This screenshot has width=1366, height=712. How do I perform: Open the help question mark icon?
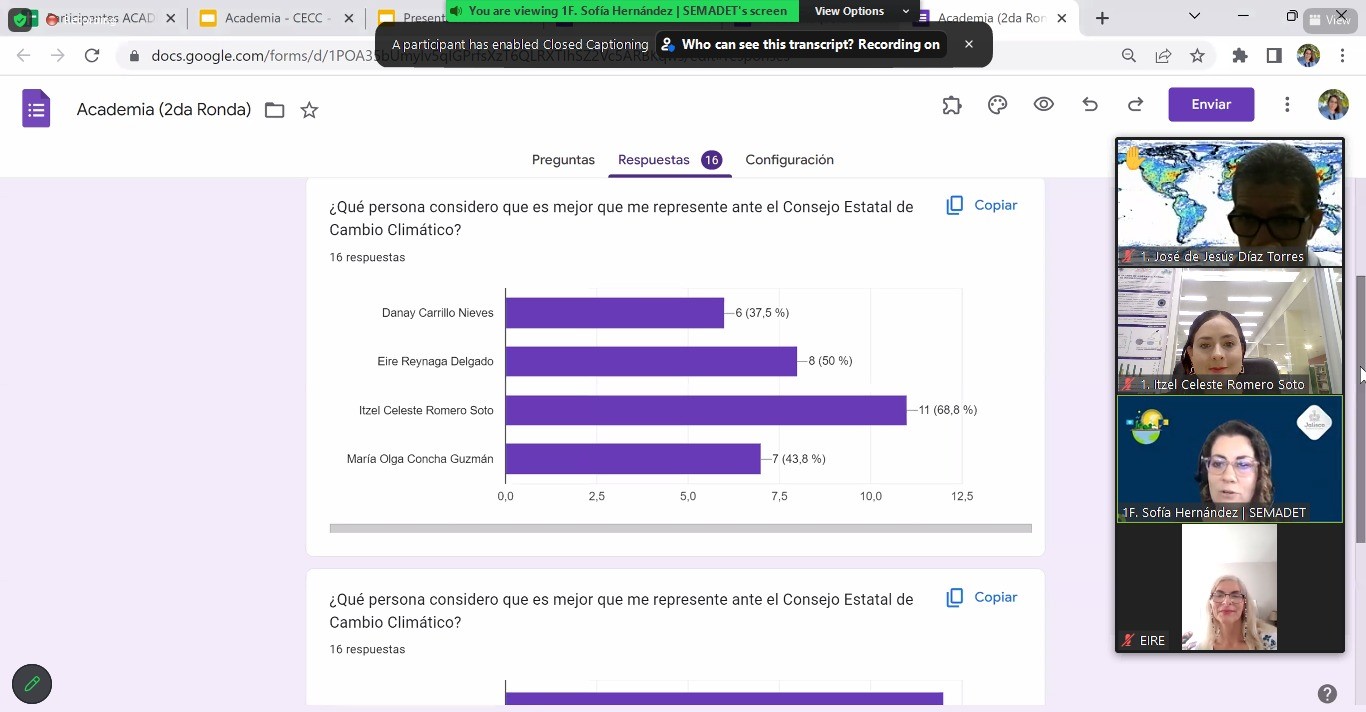click(x=1327, y=693)
